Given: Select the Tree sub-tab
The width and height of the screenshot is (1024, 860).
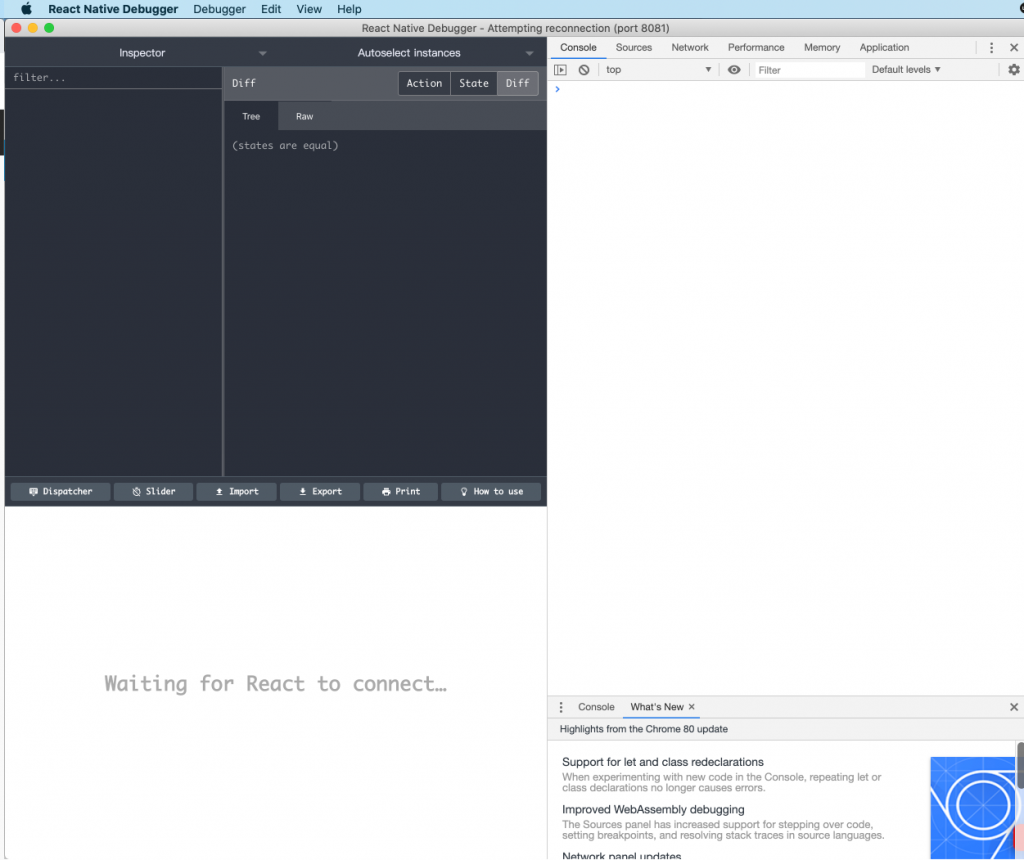Looking at the screenshot, I should (x=251, y=116).
